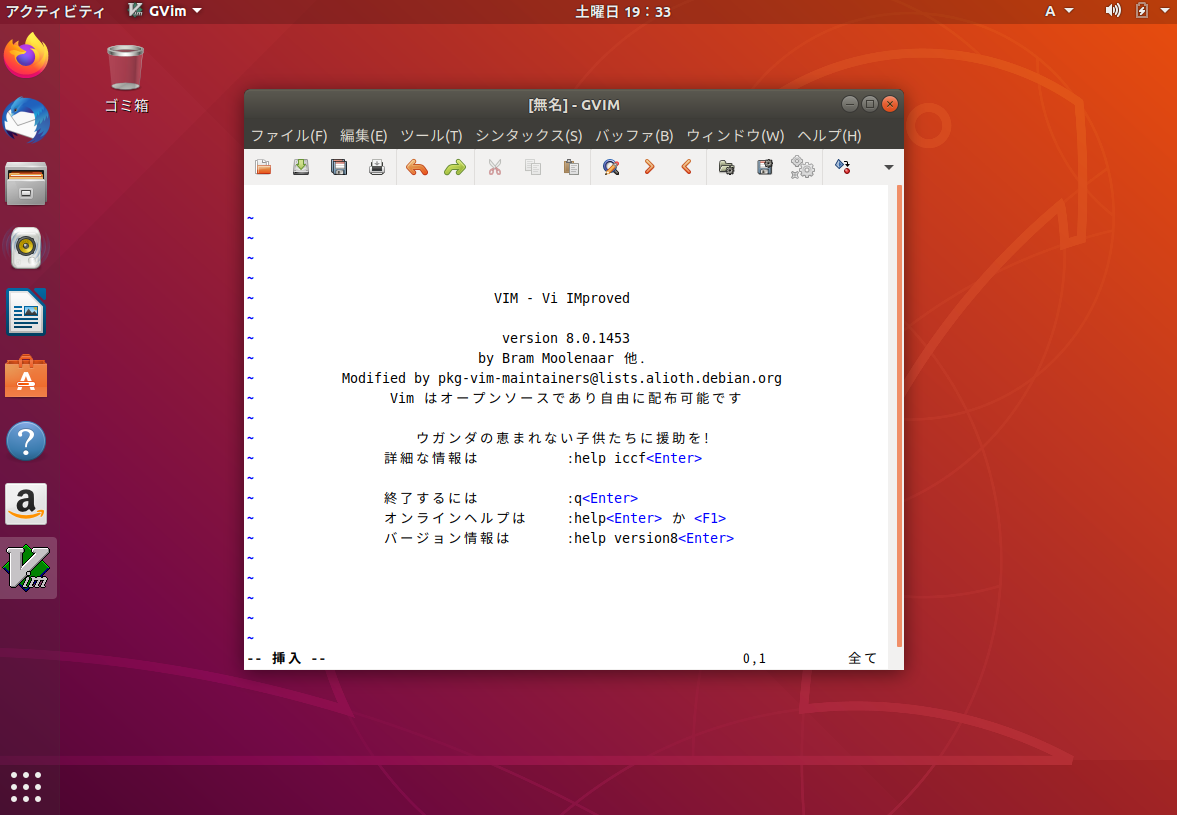Click the GVim icon in the dock
The height and width of the screenshot is (815, 1177).
click(x=28, y=568)
